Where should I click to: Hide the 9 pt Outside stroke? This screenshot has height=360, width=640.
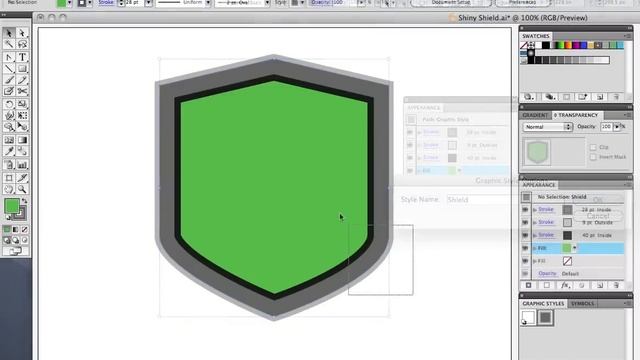[x=525, y=222]
